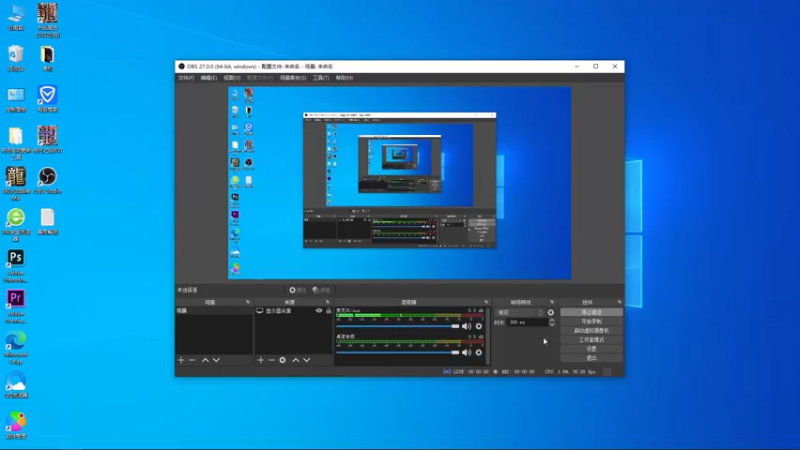Move the scene up in Scenes panel
Image resolution: width=800 pixels, height=450 pixels.
(x=205, y=360)
